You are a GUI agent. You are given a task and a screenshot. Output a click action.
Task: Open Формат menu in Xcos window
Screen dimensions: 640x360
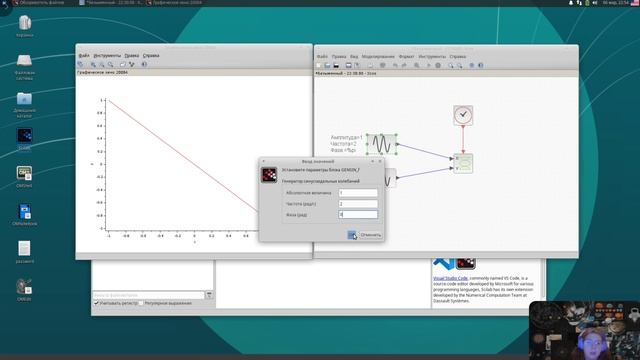click(407, 57)
